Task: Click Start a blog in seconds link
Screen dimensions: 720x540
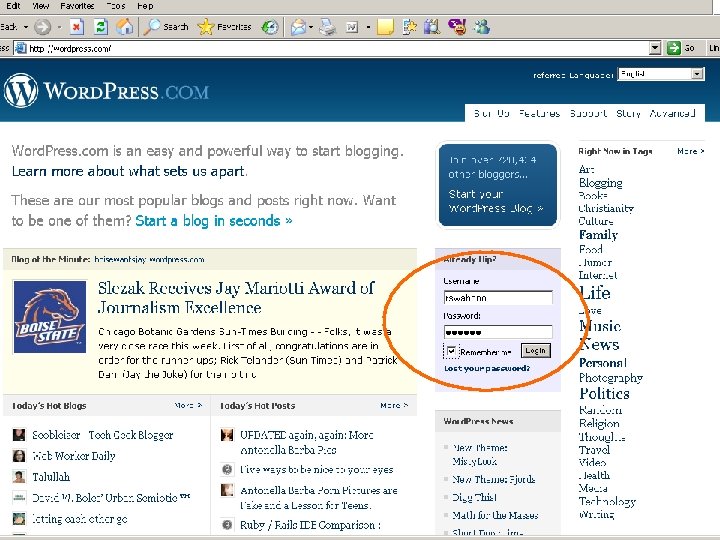Action: (214, 221)
